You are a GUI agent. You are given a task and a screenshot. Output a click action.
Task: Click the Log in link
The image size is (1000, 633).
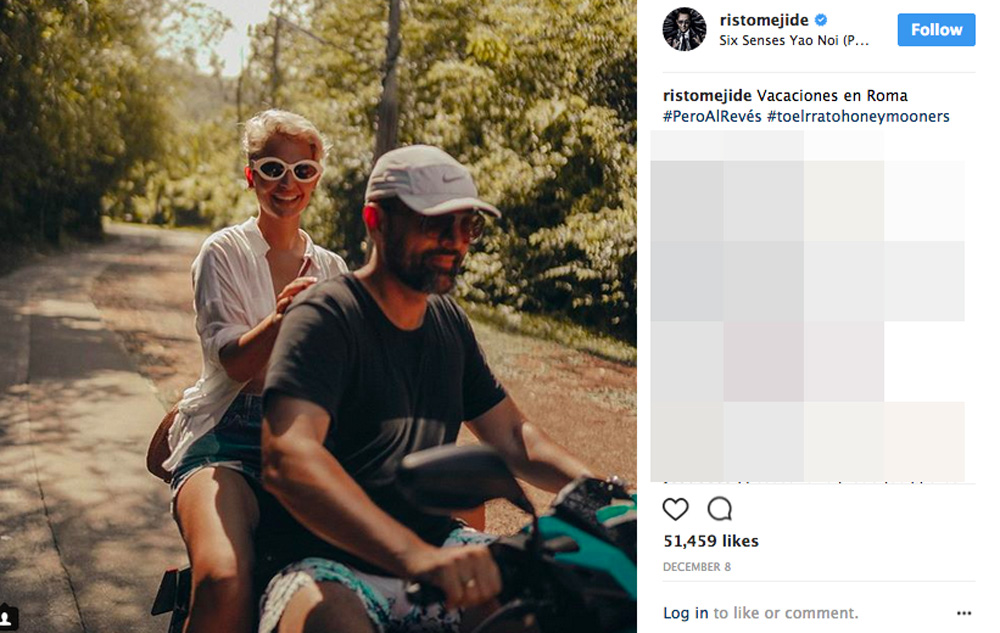click(x=686, y=613)
